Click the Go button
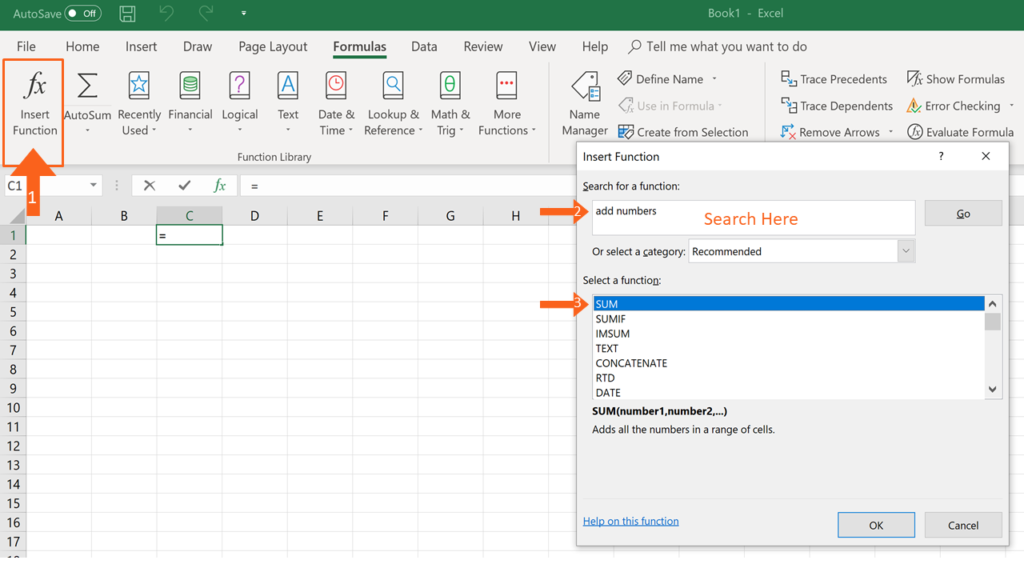Image resolution: width=1024 pixels, height=576 pixels. coord(963,214)
